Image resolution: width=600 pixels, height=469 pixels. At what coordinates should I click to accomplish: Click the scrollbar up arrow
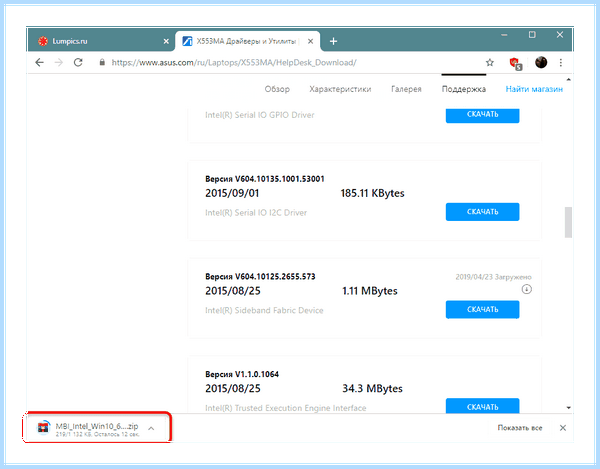click(x=568, y=80)
